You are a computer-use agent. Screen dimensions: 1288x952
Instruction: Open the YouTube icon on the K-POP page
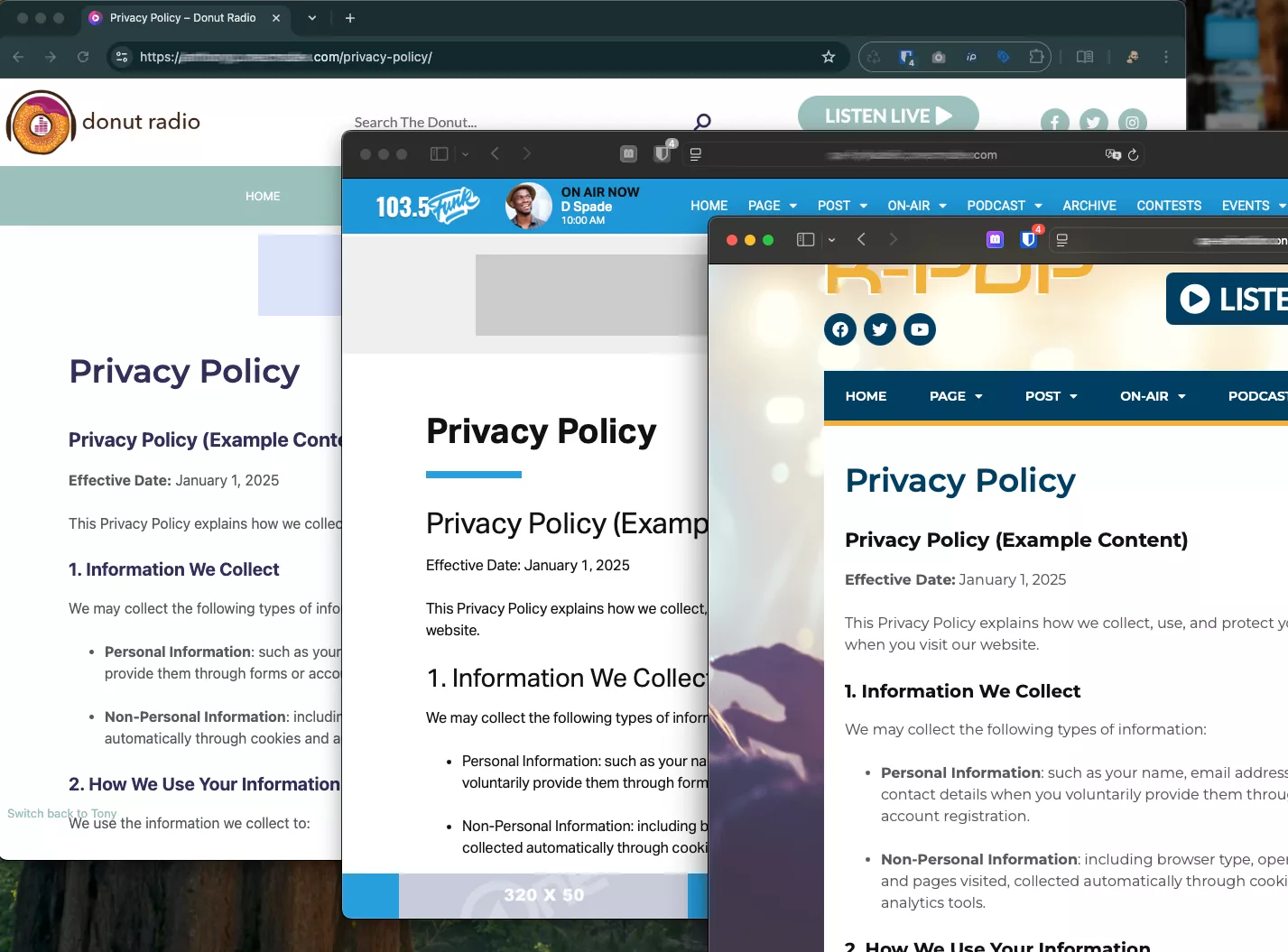(x=920, y=329)
